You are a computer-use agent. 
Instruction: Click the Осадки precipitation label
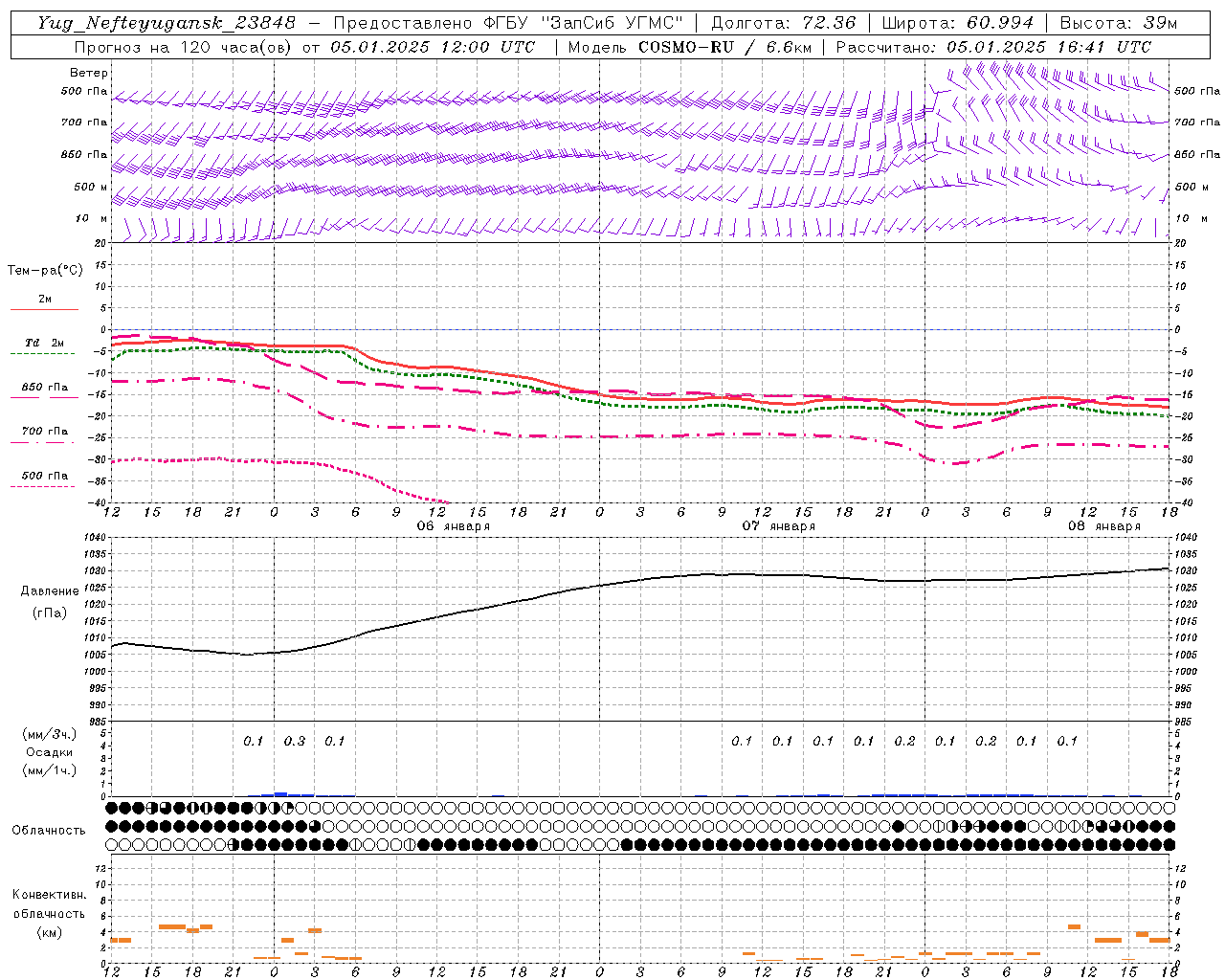[49, 752]
